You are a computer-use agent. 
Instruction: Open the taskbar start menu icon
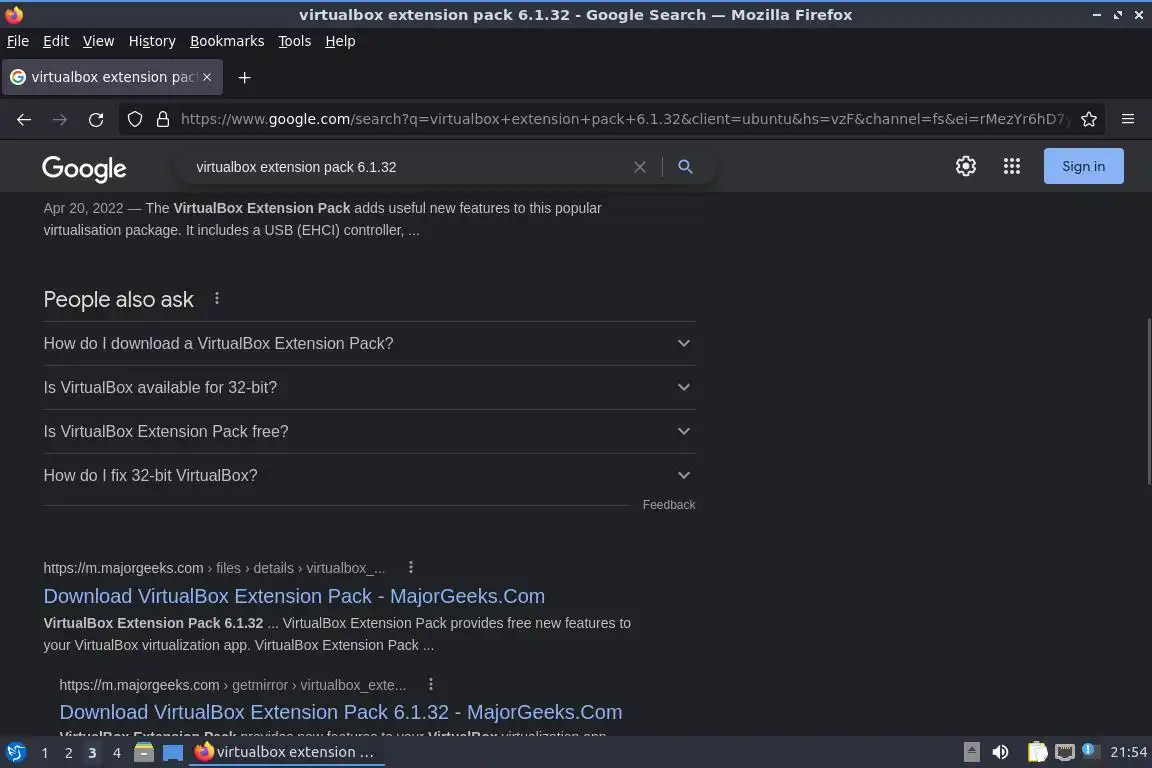[x=15, y=752]
